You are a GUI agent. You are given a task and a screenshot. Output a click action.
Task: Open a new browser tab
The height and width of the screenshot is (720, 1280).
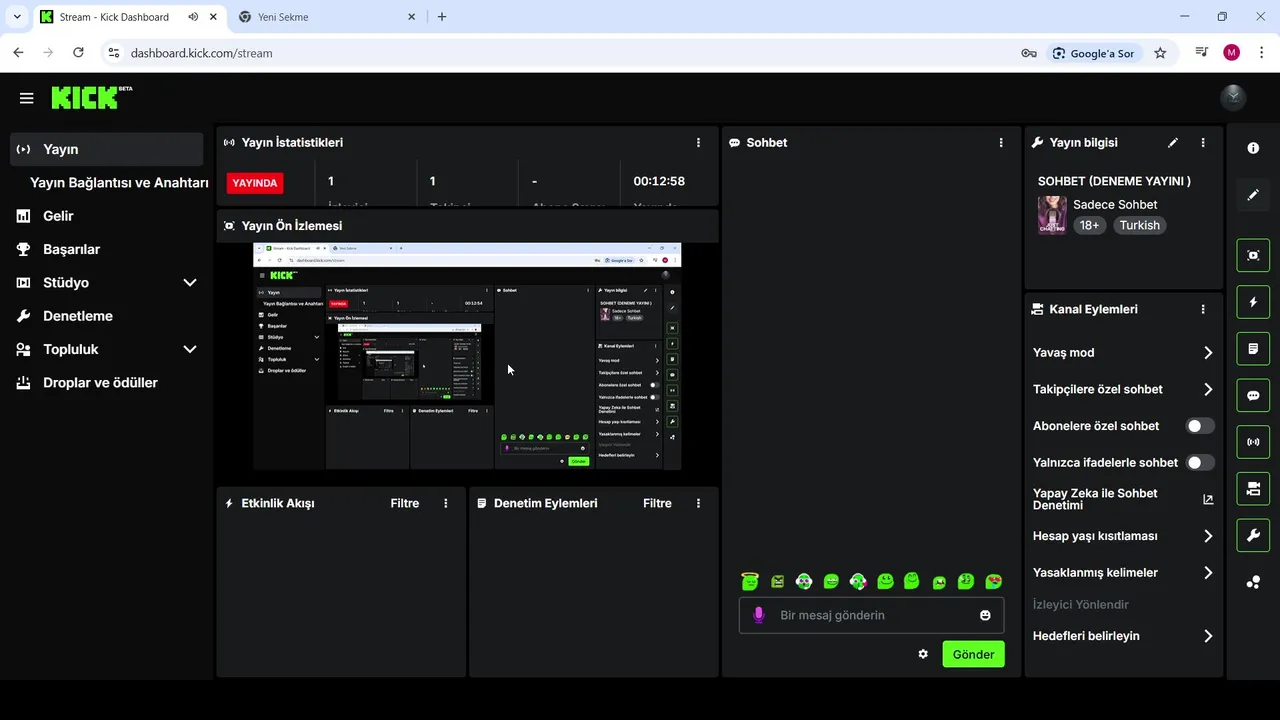coord(442,17)
